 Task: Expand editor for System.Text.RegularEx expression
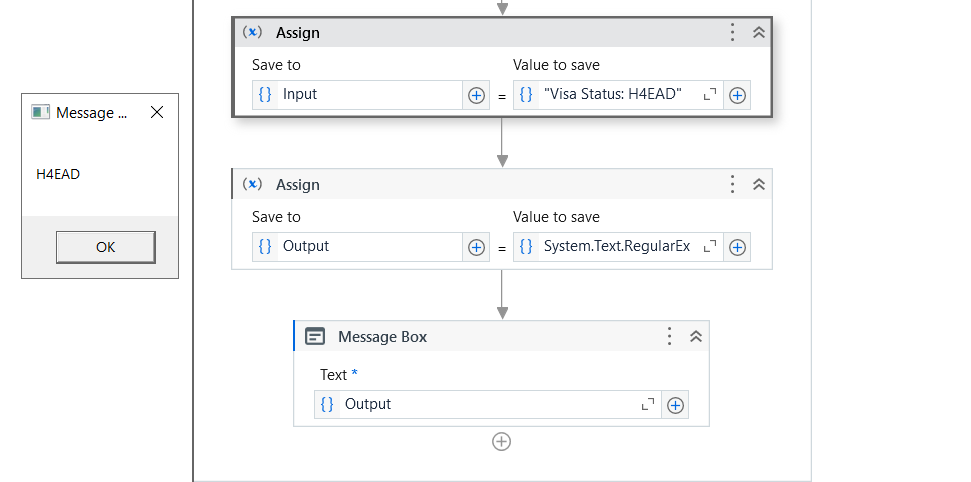pos(710,246)
